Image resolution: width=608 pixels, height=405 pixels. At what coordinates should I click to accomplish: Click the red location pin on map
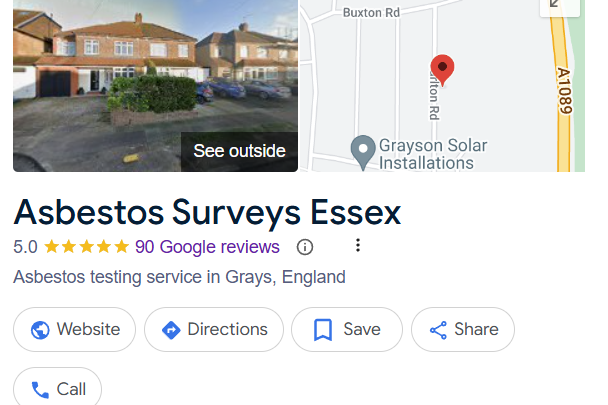(x=441, y=70)
